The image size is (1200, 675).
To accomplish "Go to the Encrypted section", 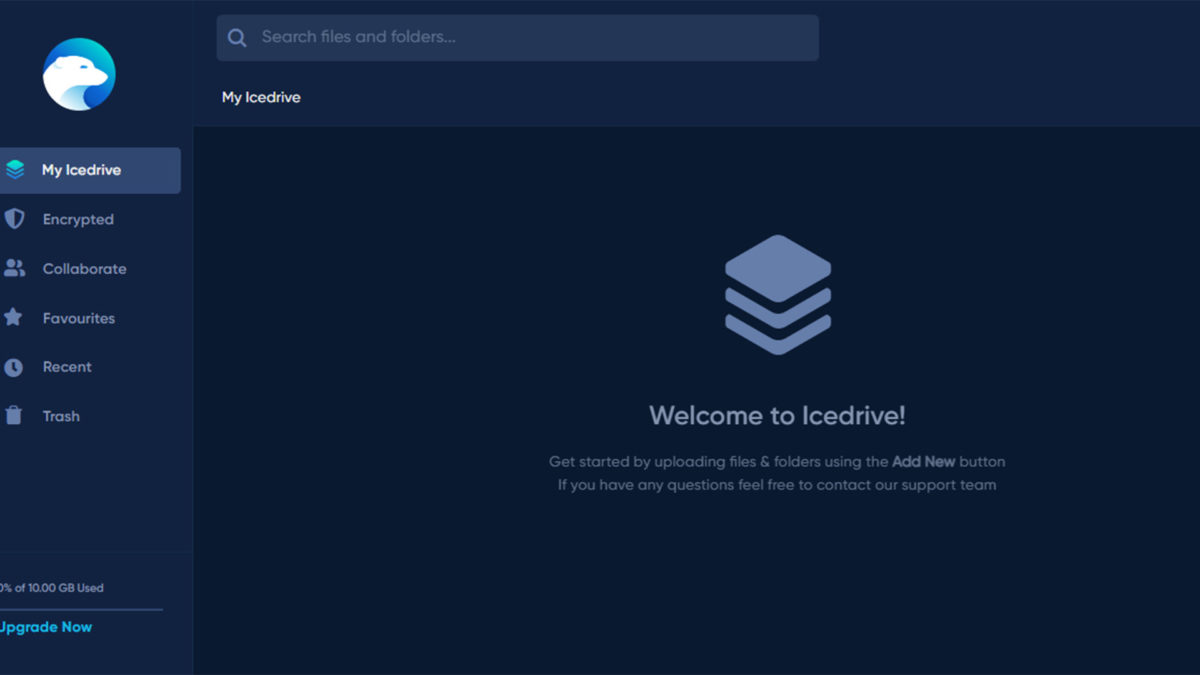I will (78, 219).
